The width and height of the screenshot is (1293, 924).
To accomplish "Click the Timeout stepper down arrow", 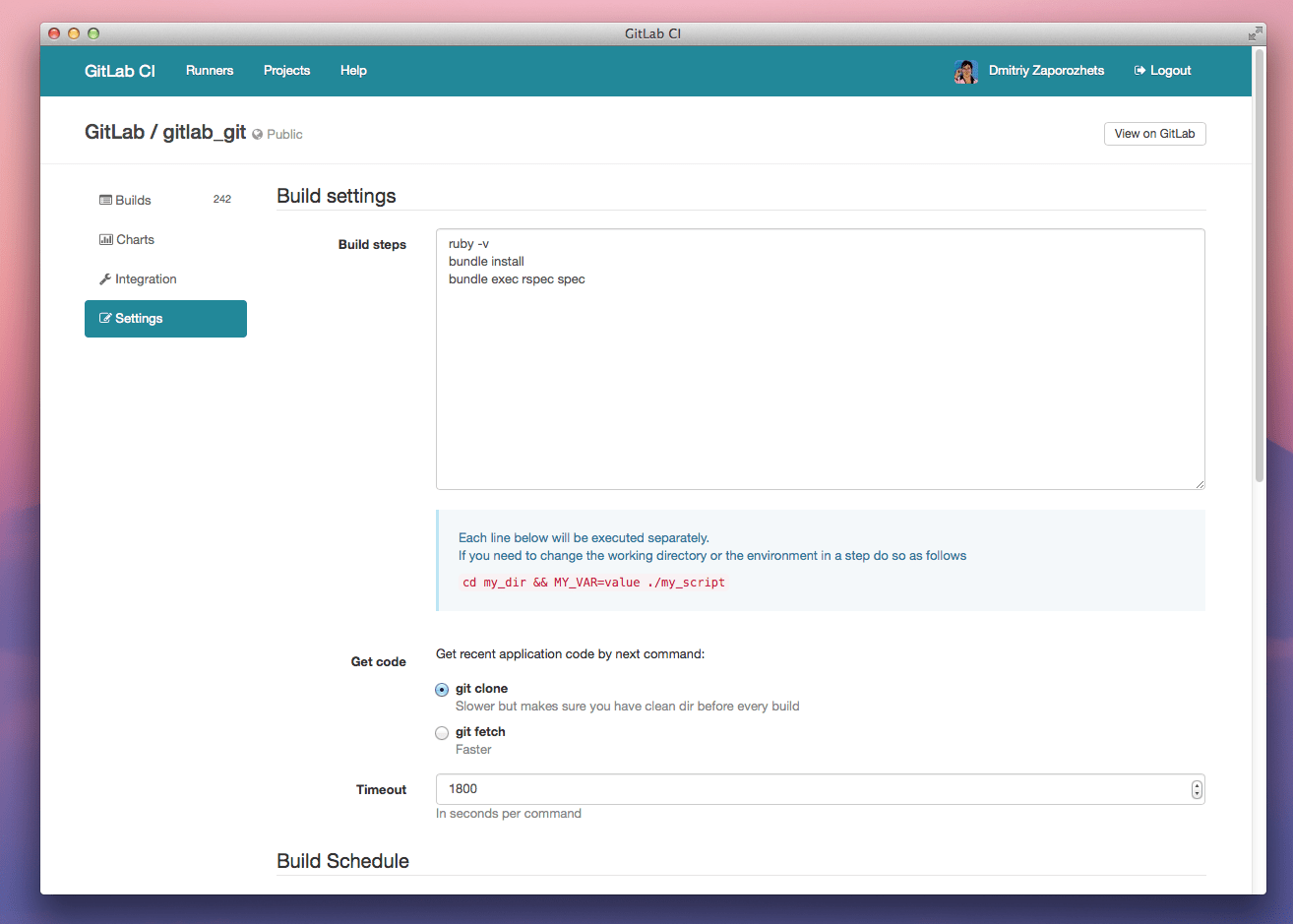I will click(x=1197, y=793).
